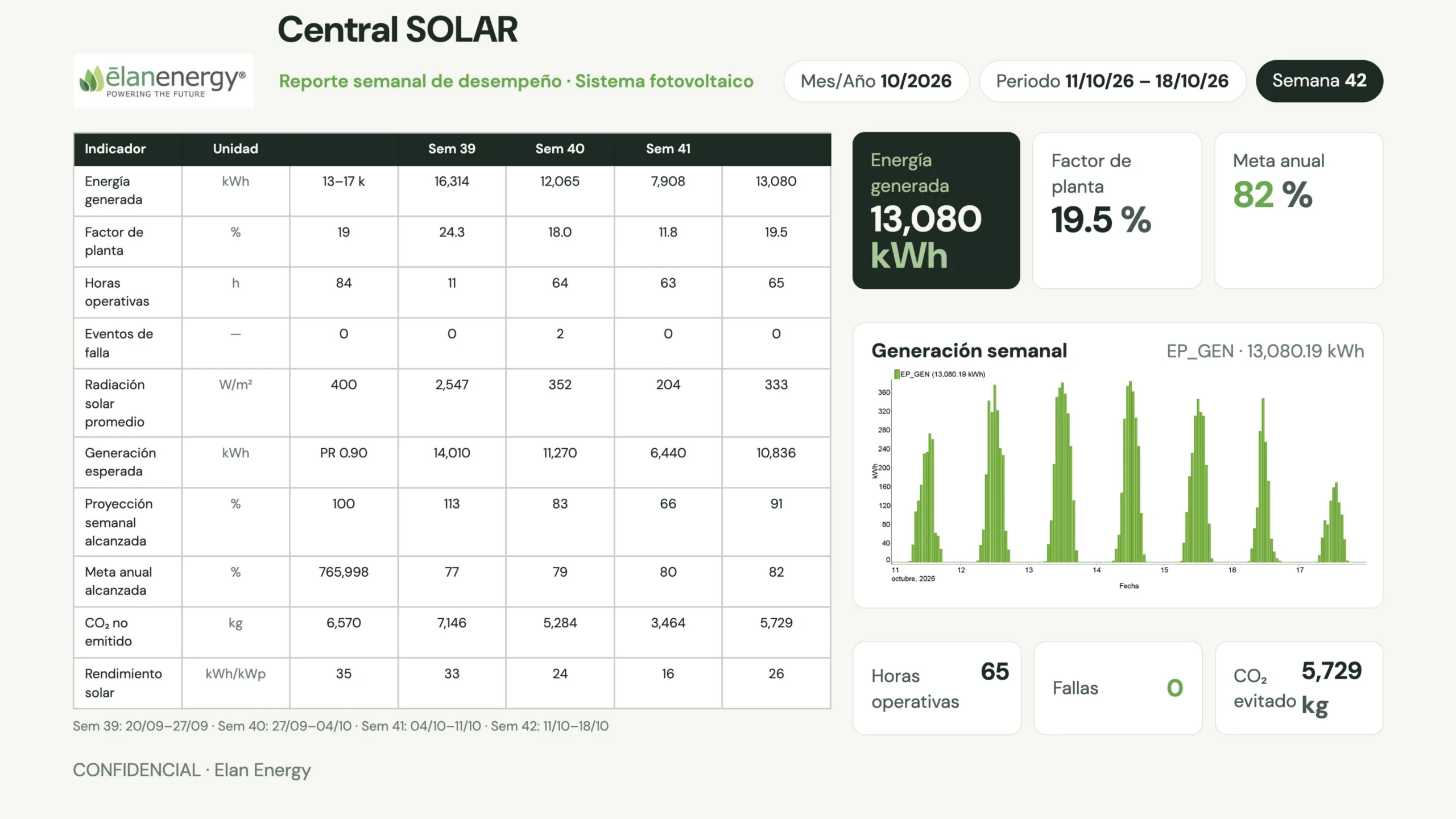Screen dimensions: 1456x819
Task: Click the Sem 41 column header
Action: 668,149
